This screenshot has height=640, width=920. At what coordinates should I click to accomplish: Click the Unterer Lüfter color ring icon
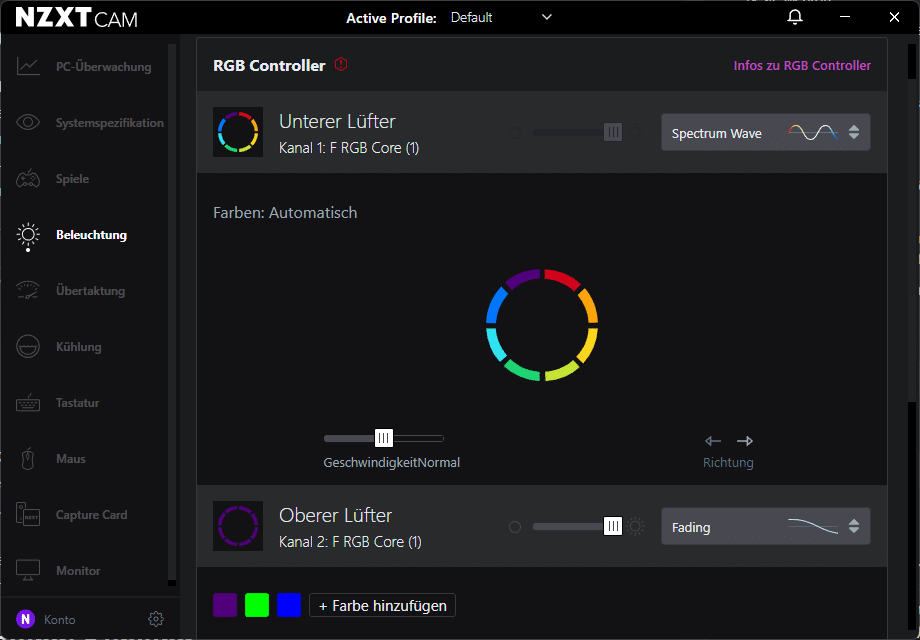(238, 132)
